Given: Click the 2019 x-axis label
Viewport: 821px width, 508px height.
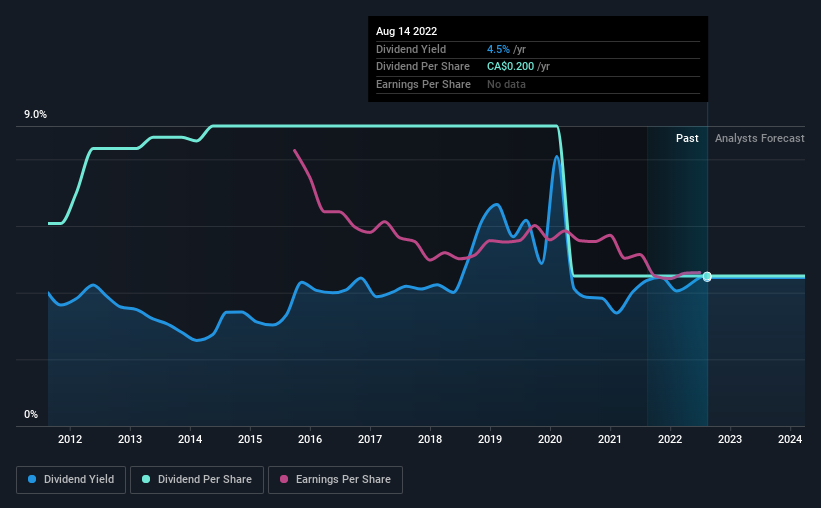Looking at the screenshot, I should tap(490, 439).
